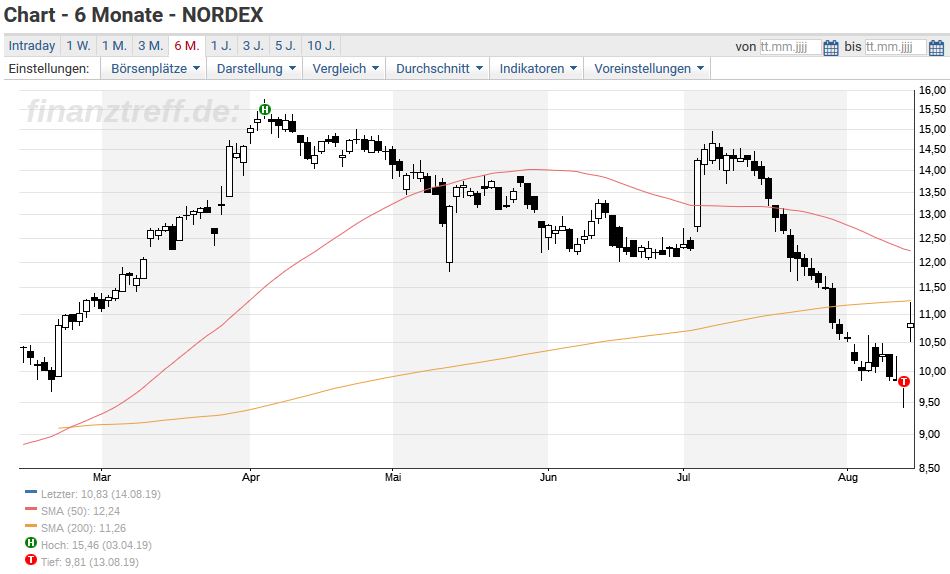Click the red T icon in the legend
Image resolution: width=950 pixels, height=574 pixels.
coord(31,560)
